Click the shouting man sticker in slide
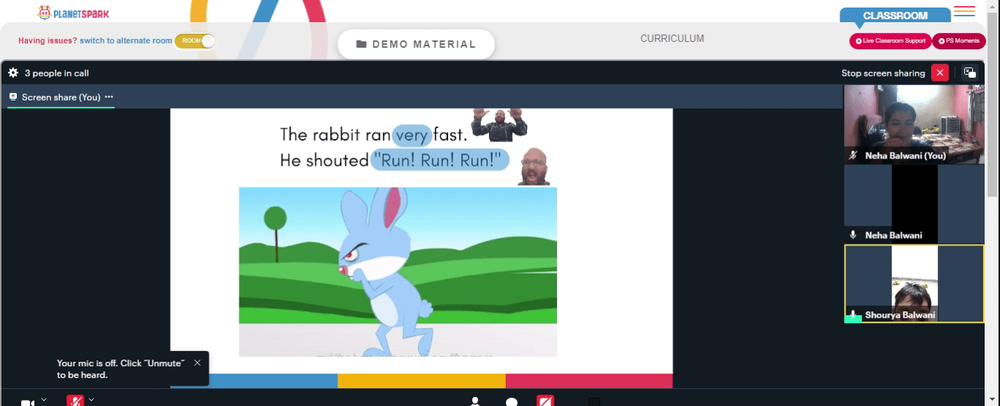Viewport: 1000px width, 406px height. (x=534, y=166)
